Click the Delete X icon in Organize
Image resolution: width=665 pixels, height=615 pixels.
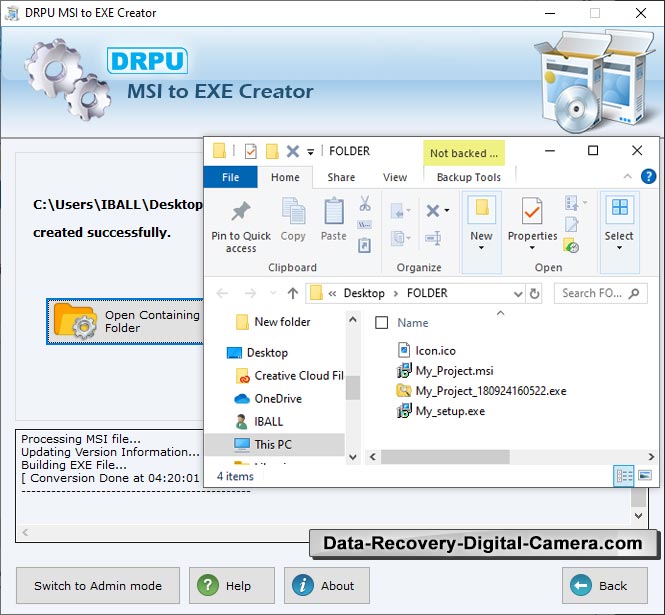coord(433,211)
